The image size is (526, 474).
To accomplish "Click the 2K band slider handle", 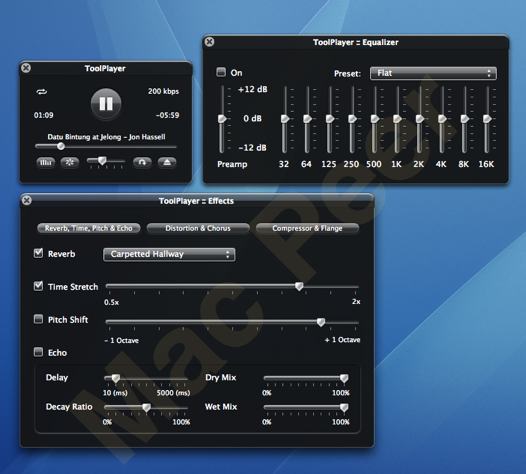I will point(420,119).
